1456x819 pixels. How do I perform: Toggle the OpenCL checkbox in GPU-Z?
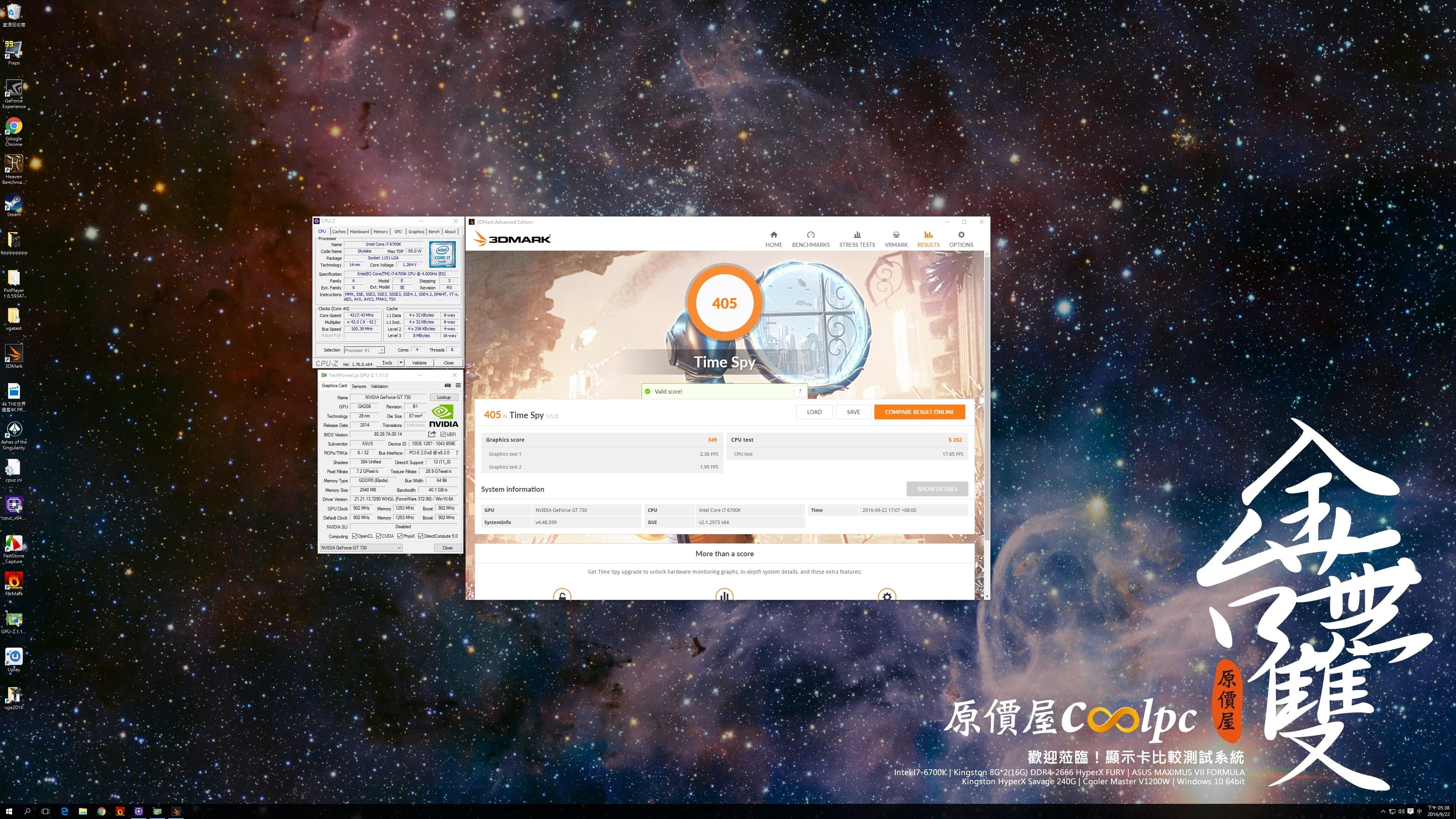[355, 536]
